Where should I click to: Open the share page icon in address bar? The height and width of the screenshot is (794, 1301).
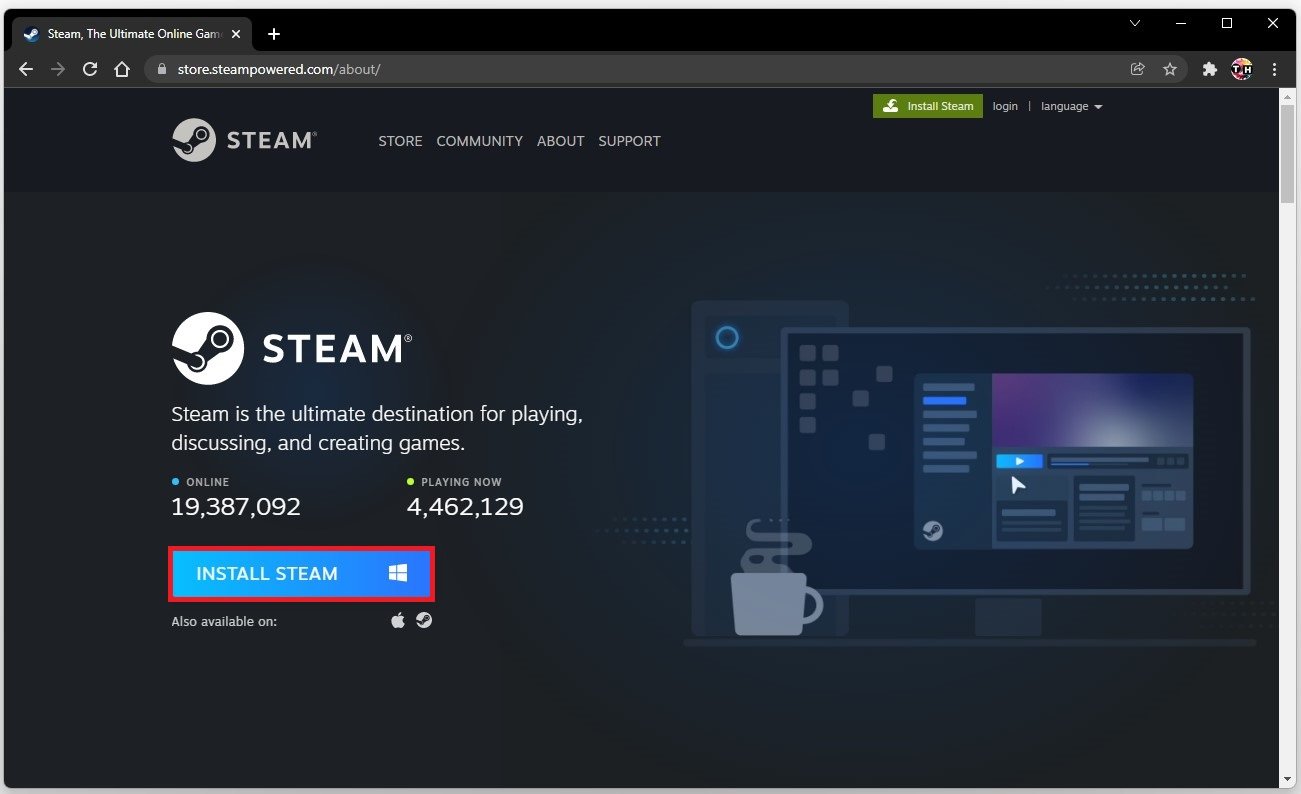[1137, 69]
